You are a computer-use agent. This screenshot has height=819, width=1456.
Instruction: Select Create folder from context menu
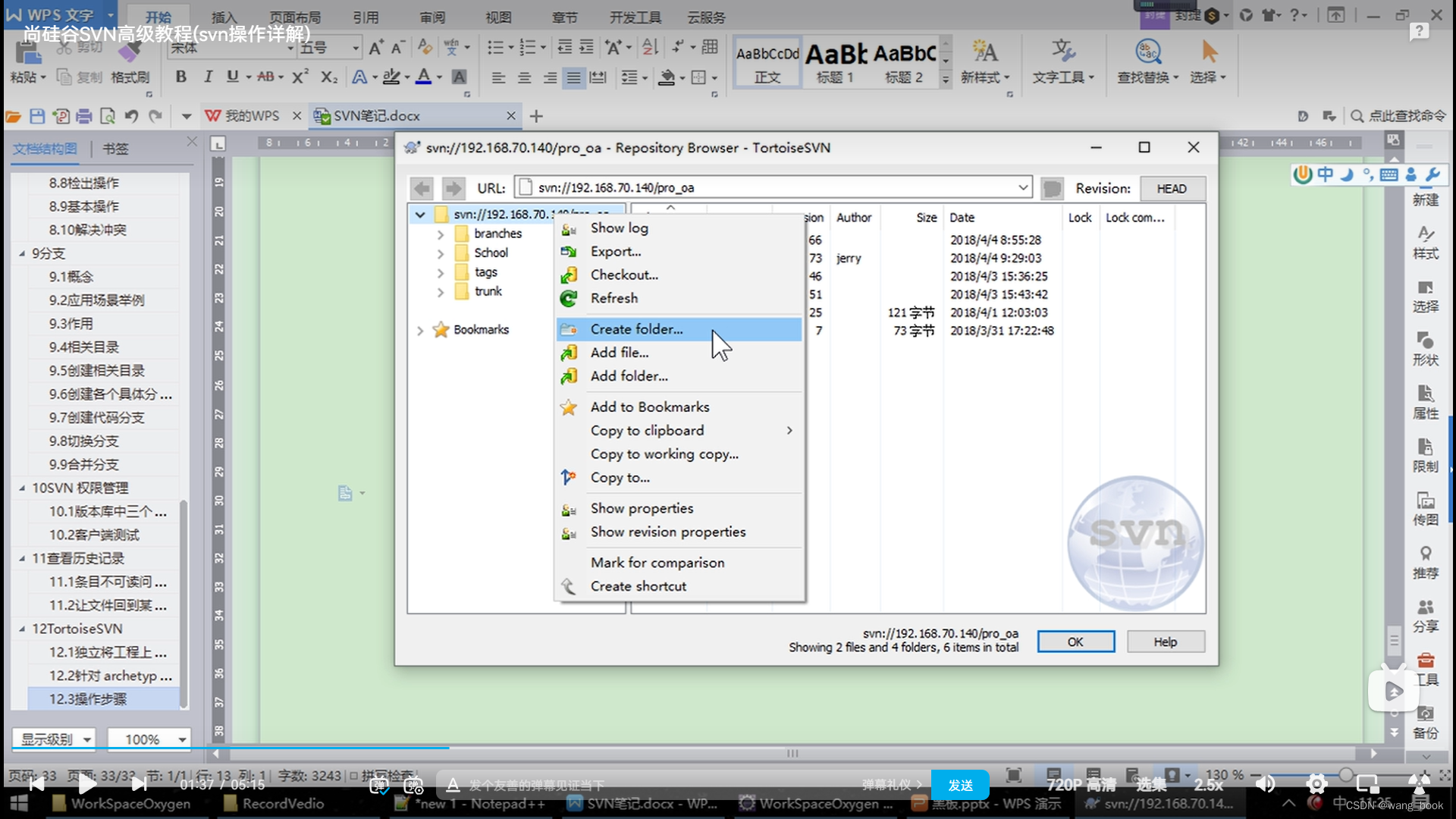[x=637, y=328]
